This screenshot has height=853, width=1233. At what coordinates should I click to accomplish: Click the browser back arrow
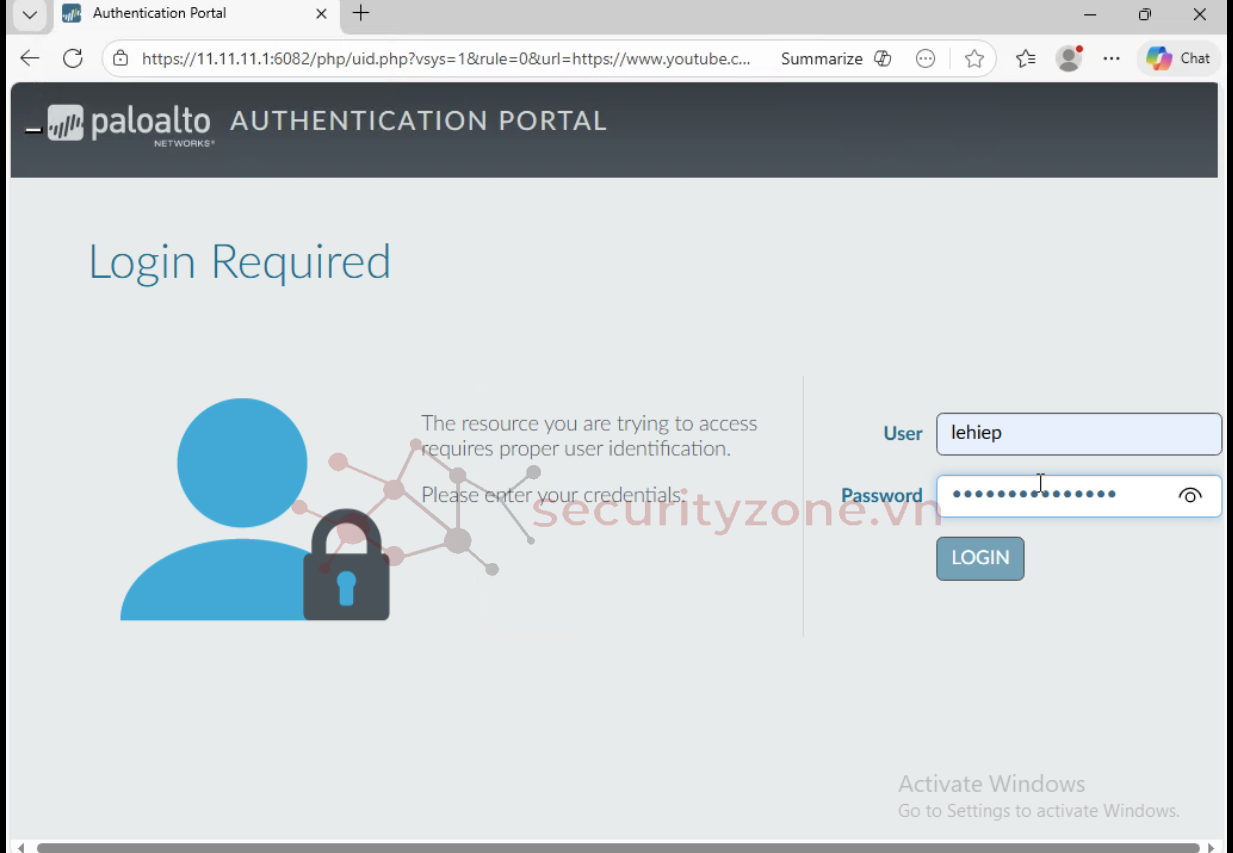click(x=30, y=59)
